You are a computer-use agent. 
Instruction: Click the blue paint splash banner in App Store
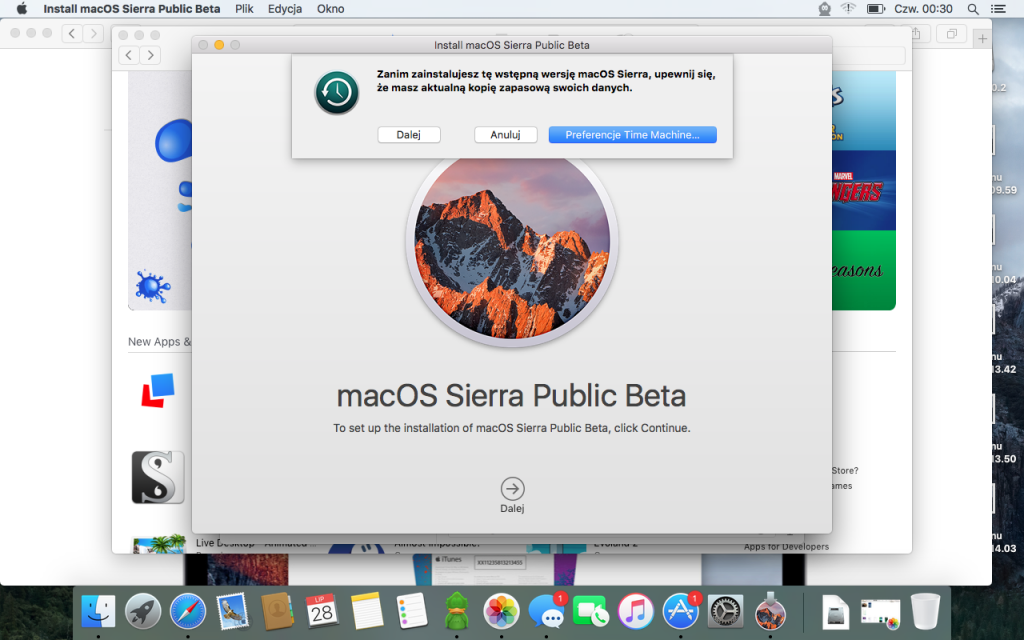(x=160, y=189)
